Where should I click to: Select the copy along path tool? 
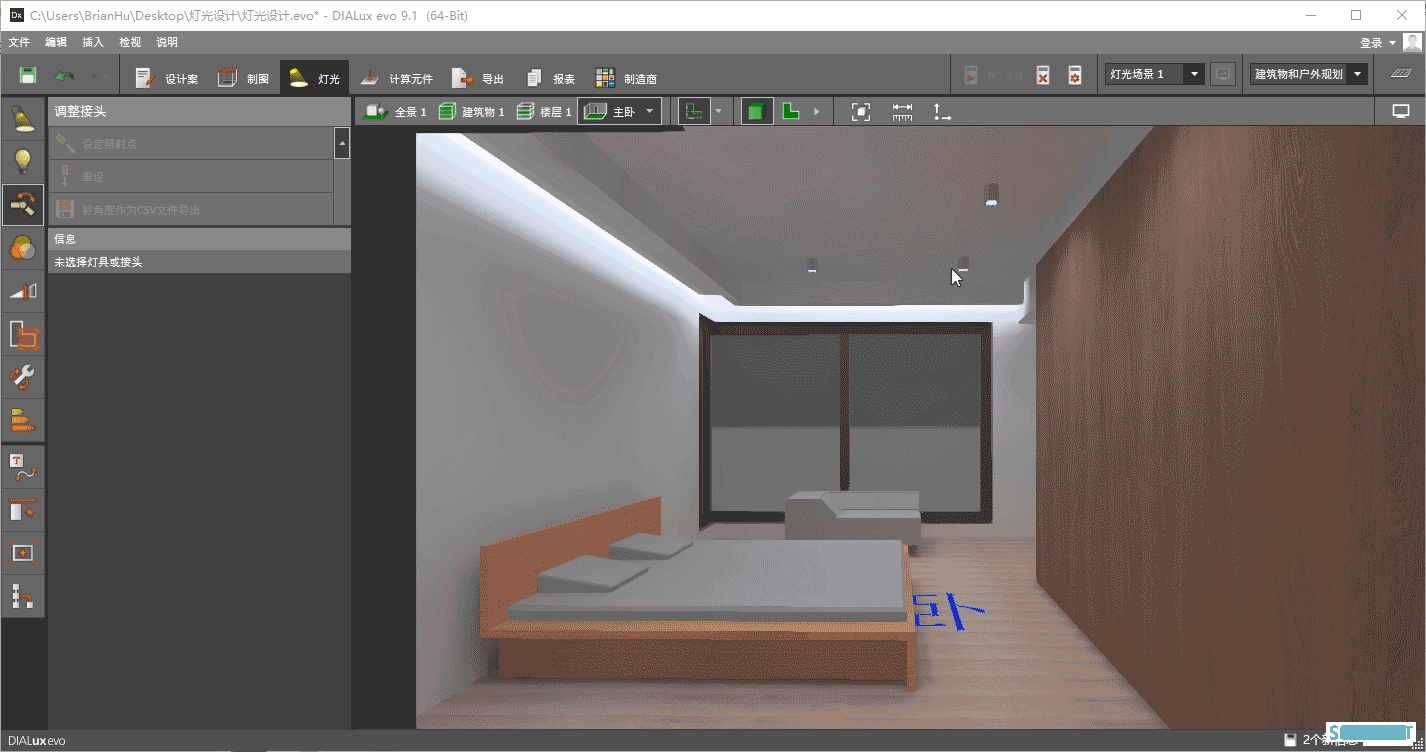[23, 596]
